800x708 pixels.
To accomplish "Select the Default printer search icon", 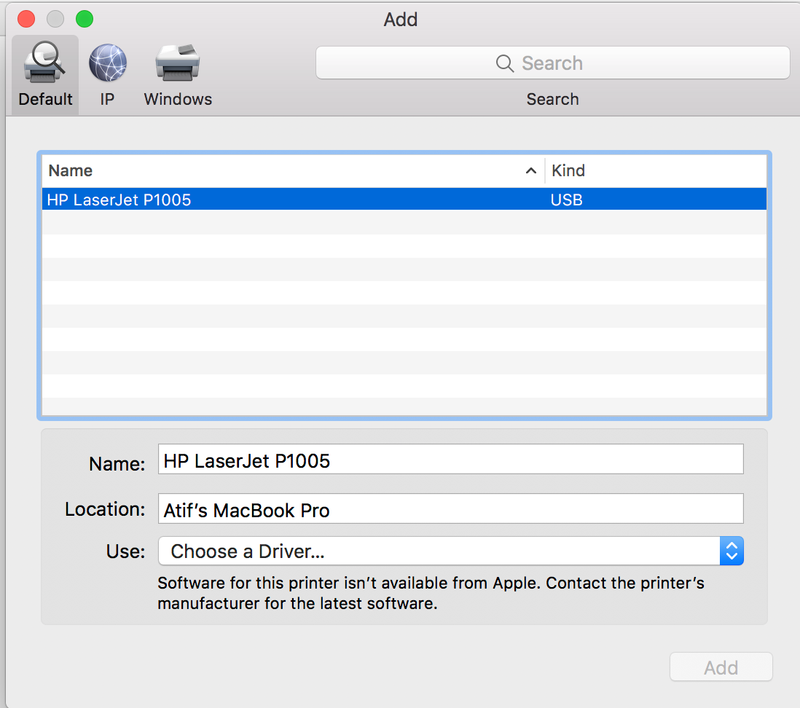I will click(x=45, y=74).
